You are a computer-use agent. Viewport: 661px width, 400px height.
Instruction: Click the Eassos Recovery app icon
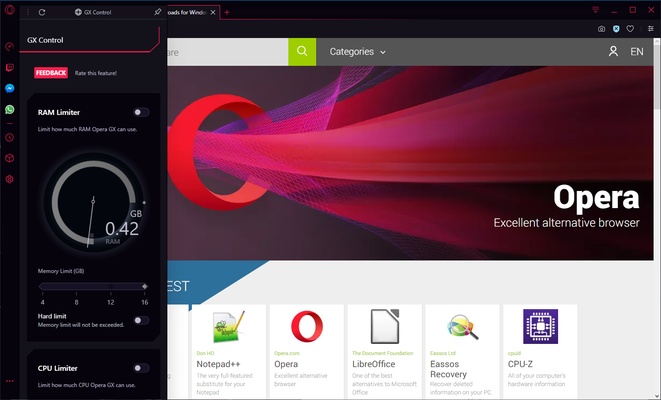pos(462,327)
